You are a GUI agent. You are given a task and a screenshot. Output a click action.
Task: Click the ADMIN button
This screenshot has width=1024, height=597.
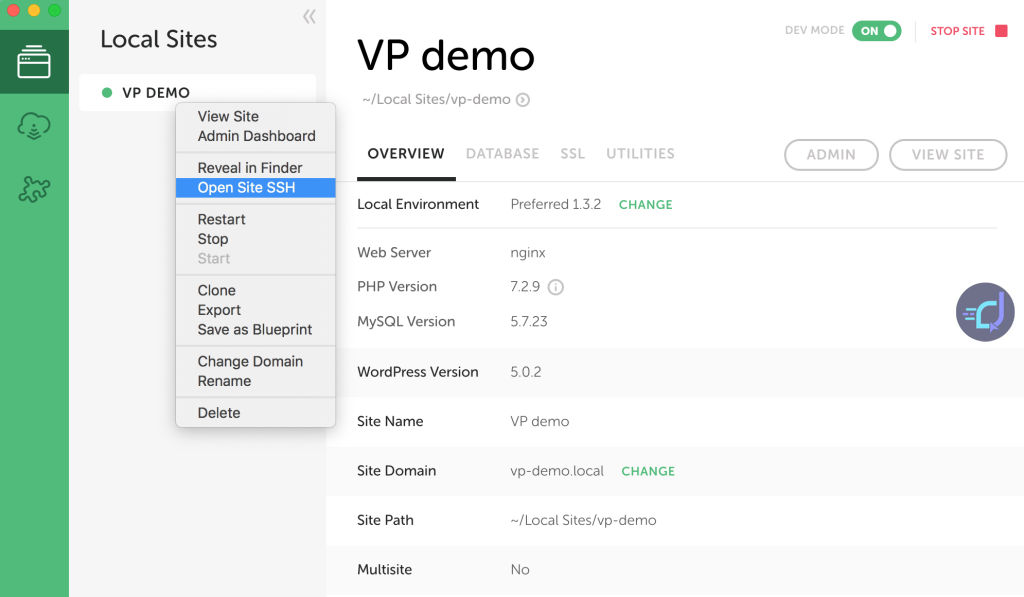tap(831, 155)
